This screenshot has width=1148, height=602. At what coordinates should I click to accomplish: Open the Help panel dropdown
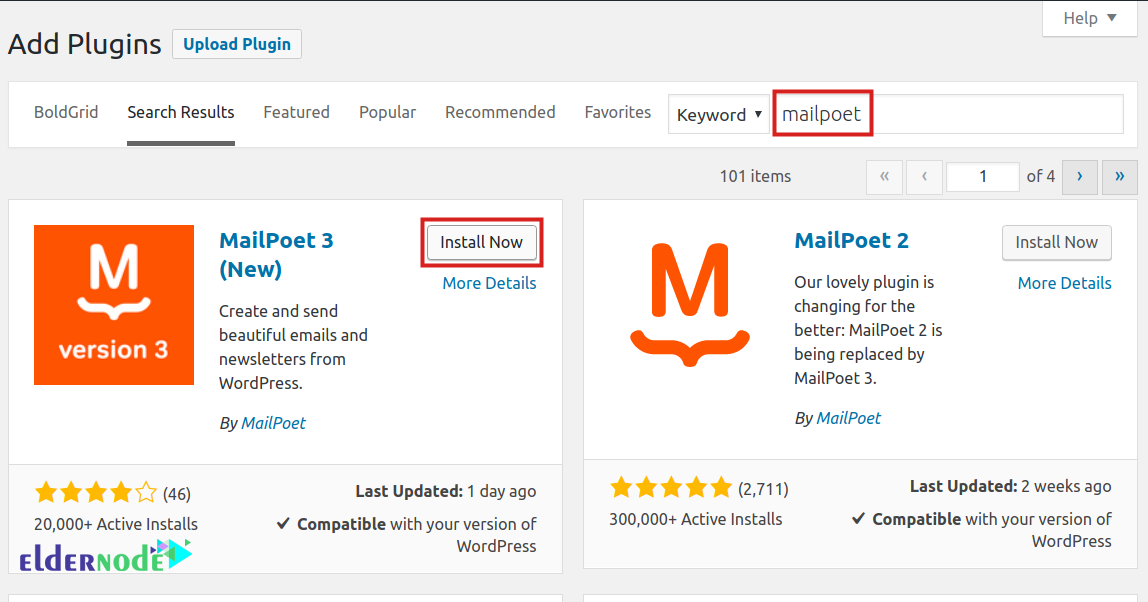coord(1089,18)
